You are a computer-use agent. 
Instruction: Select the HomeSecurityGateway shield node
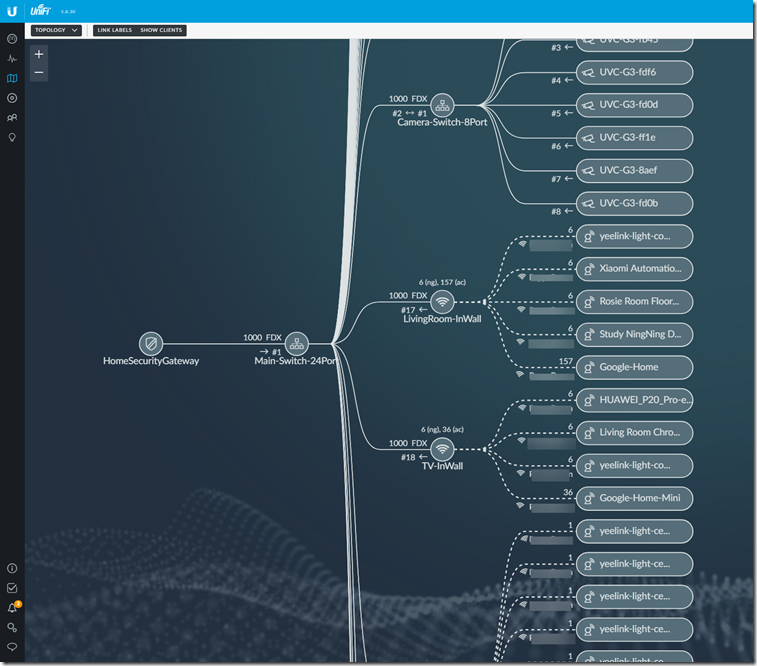coord(151,344)
